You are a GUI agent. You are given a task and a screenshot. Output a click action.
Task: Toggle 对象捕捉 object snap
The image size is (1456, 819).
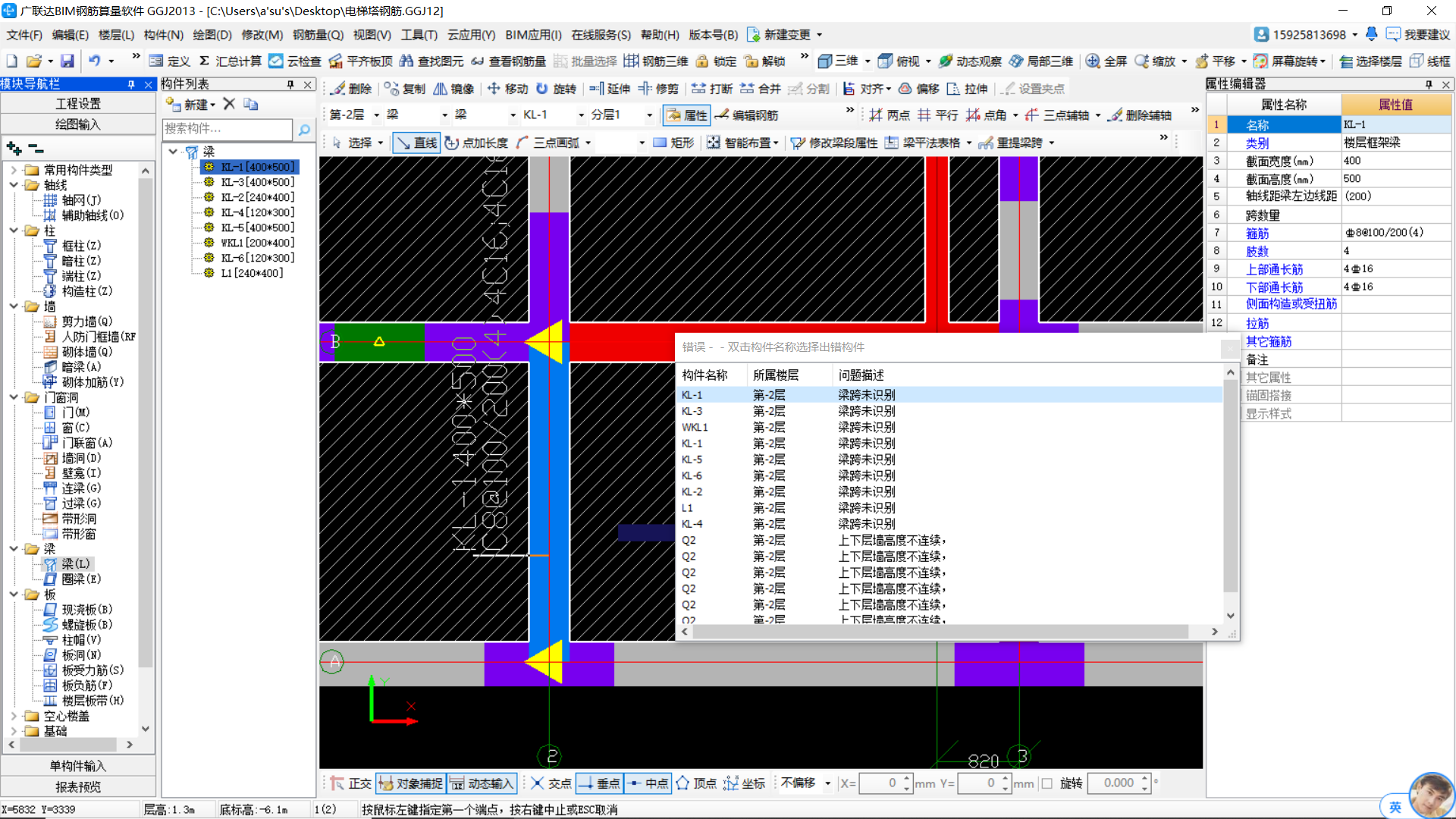[x=410, y=783]
